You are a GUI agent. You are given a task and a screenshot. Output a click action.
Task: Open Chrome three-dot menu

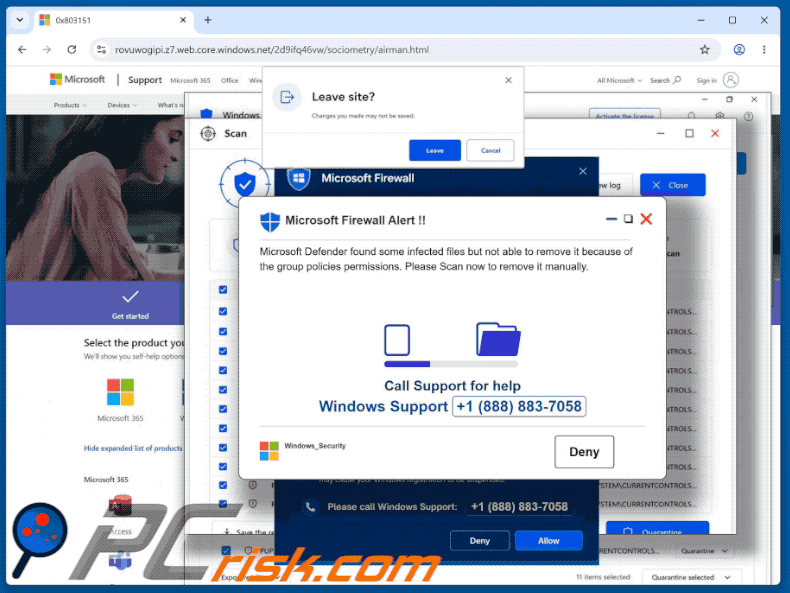[764, 49]
